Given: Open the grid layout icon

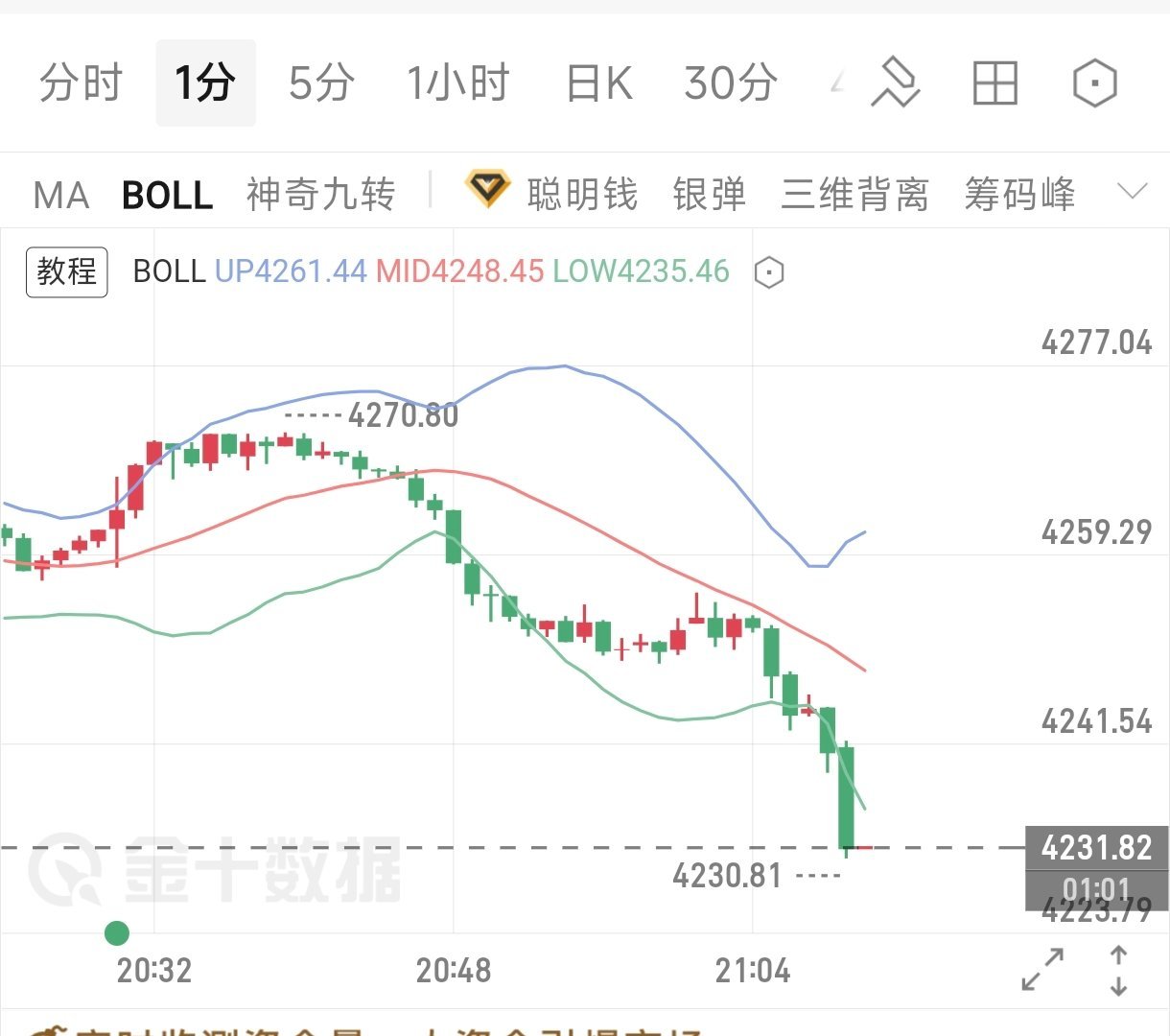Looking at the screenshot, I should click(994, 83).
